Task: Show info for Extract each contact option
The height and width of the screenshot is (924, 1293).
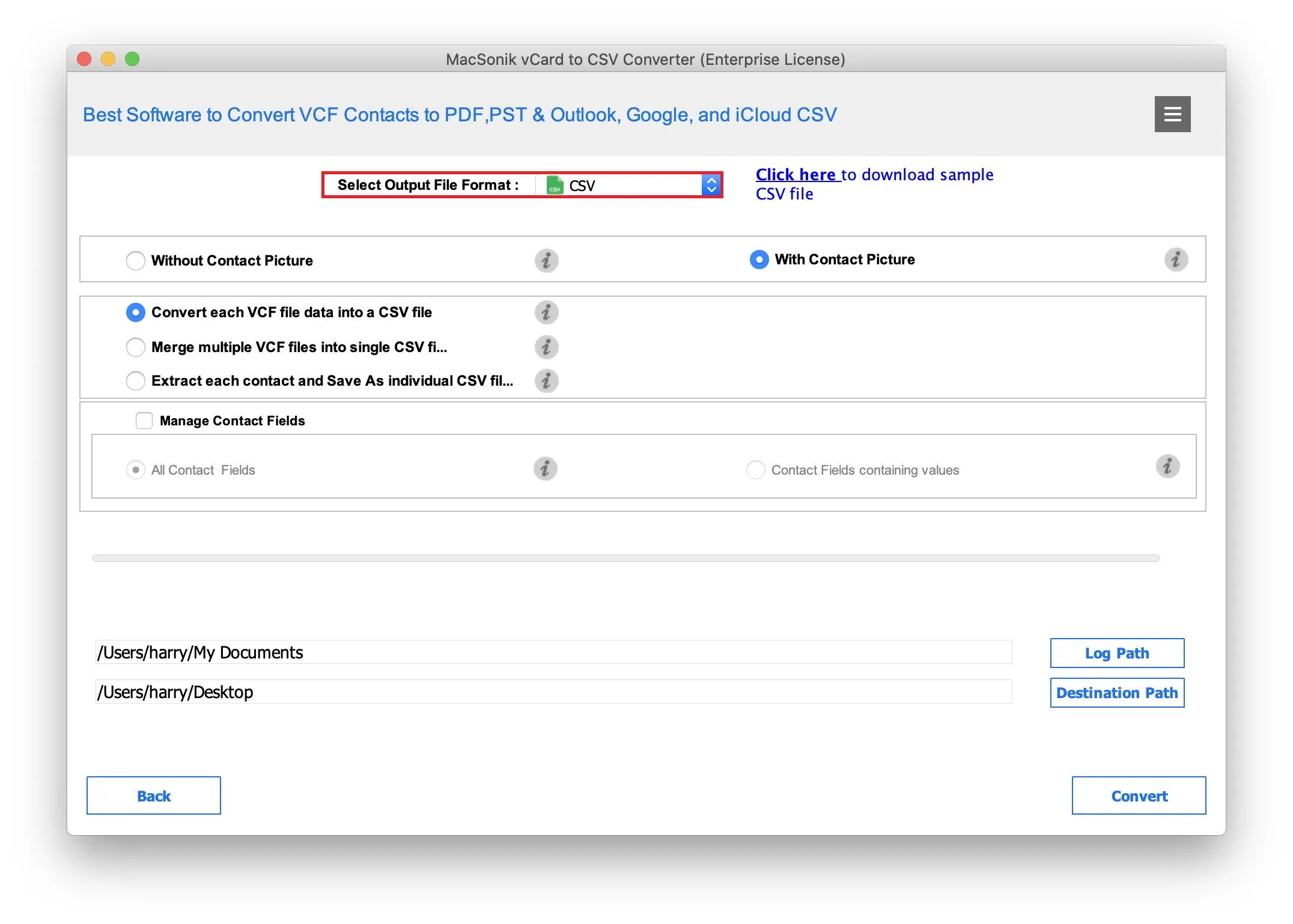Action: coord(546,381)
